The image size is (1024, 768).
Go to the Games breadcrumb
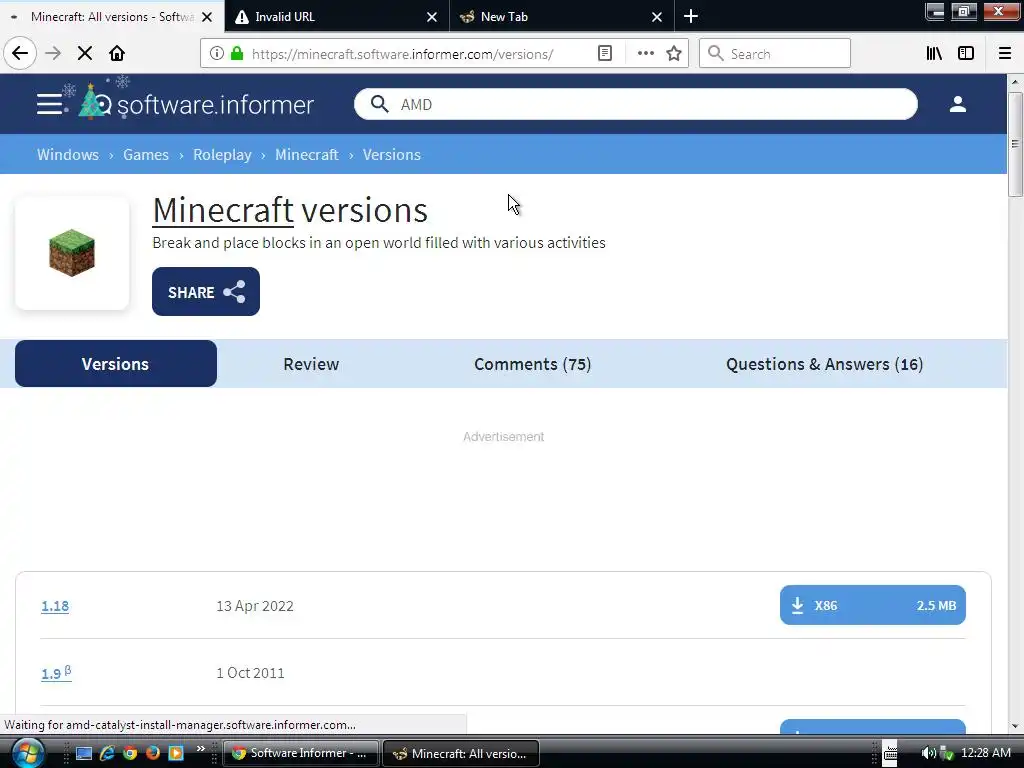point(146,155)
